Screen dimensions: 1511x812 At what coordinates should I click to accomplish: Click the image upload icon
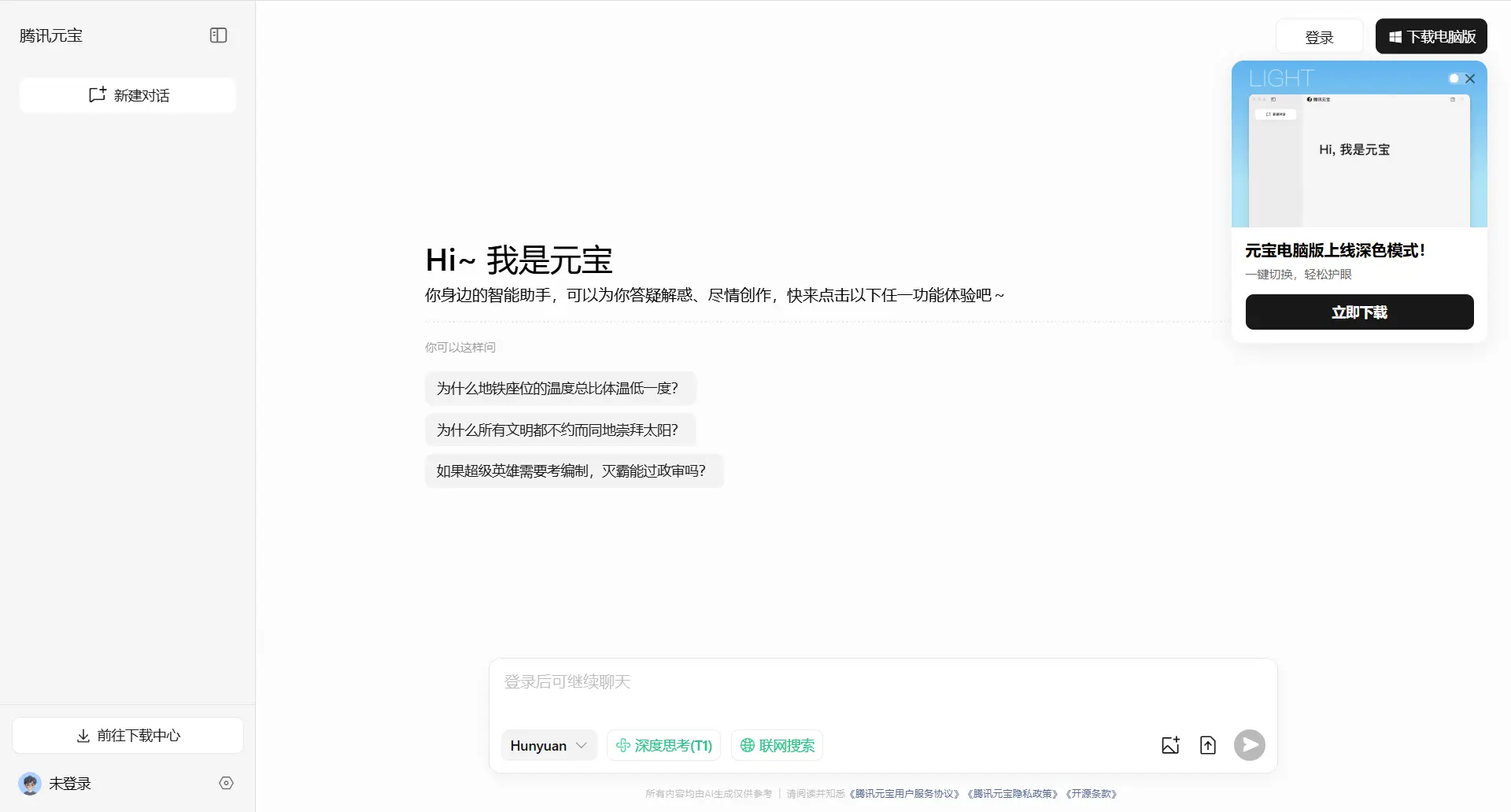click(1170, 745)
